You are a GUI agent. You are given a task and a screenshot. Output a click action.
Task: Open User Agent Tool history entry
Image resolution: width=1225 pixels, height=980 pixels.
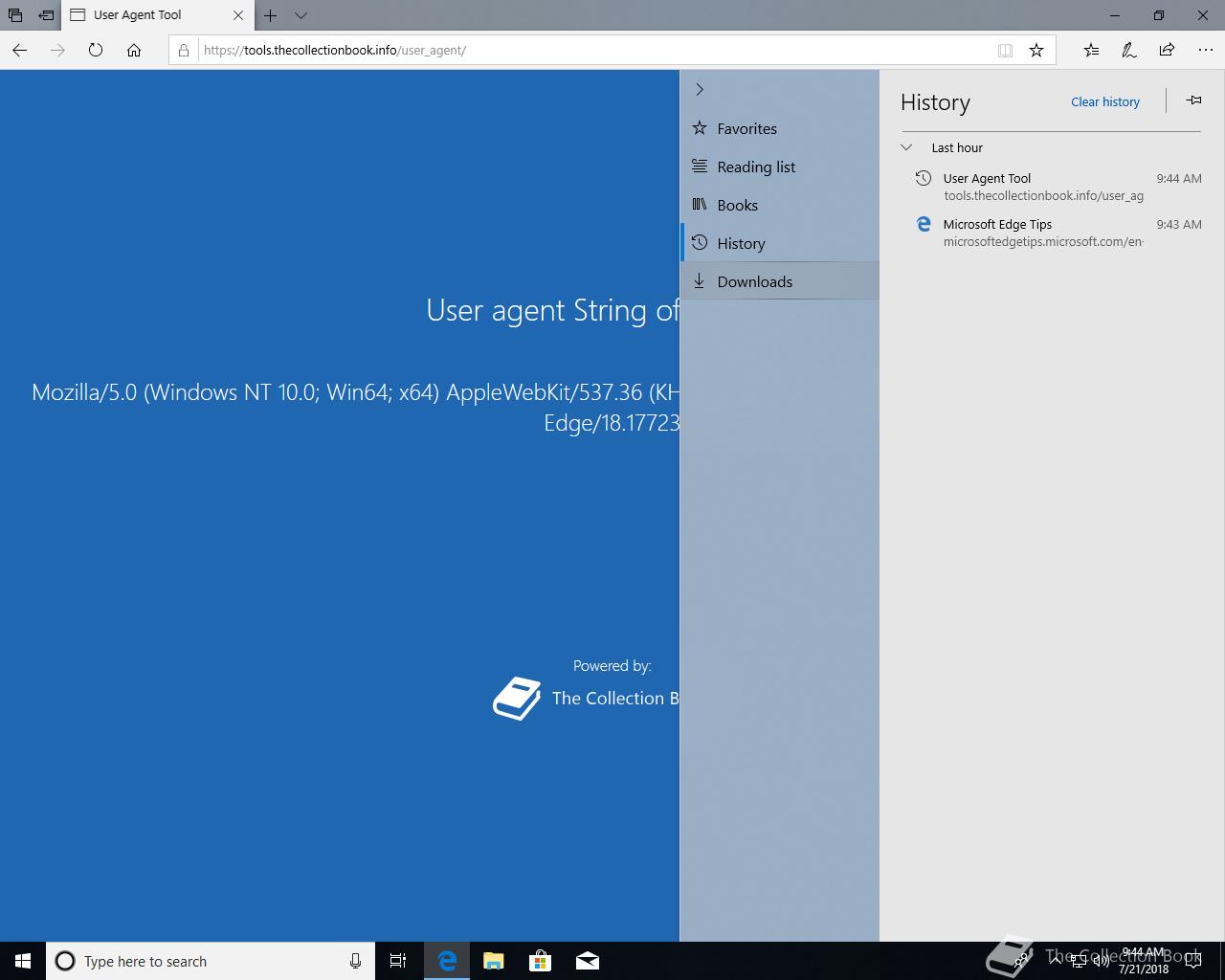pyautogui.click(x=1053, y=187)
